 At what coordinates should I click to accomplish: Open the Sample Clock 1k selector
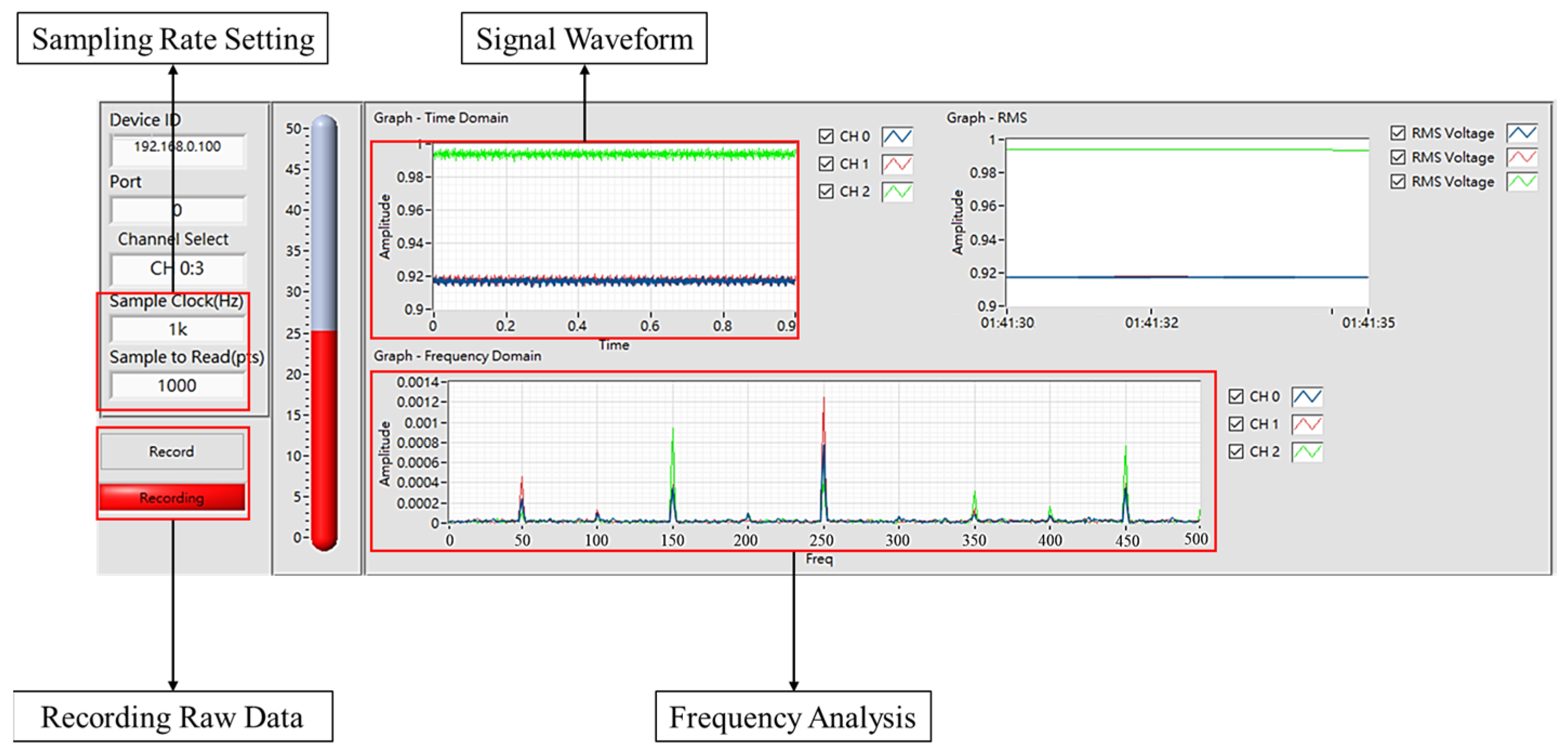(x=178, y=329)
